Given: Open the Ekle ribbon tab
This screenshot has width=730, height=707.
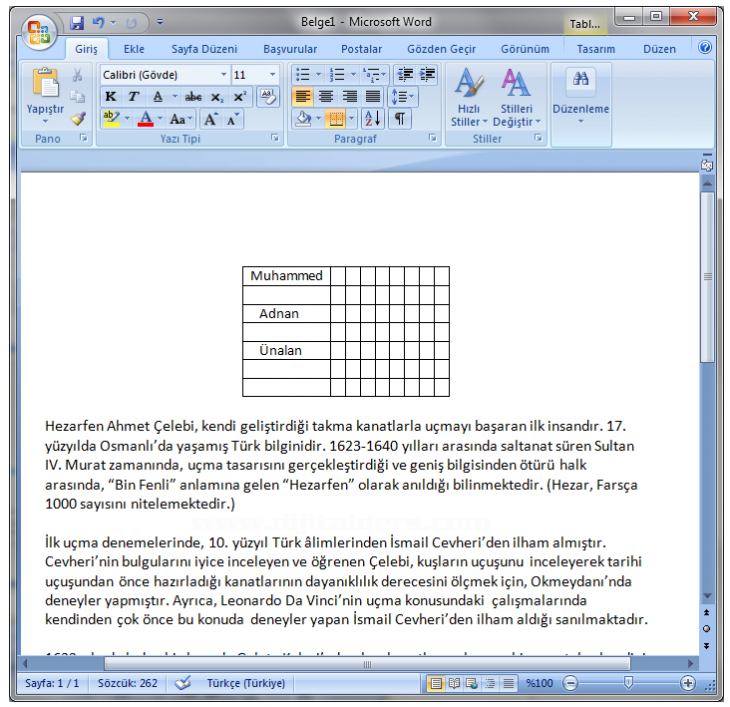Looking at the screenshot, I should point(134,49).
